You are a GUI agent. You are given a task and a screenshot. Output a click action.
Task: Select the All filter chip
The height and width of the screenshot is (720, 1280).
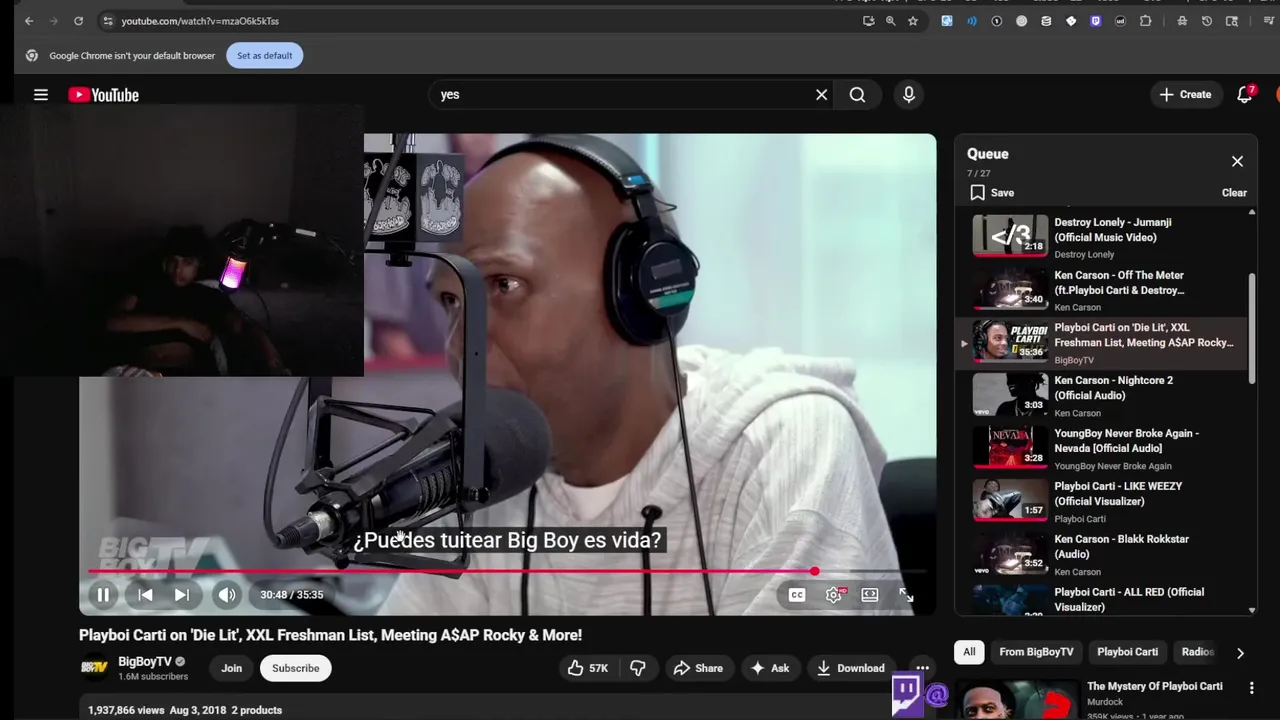(969, 652)
